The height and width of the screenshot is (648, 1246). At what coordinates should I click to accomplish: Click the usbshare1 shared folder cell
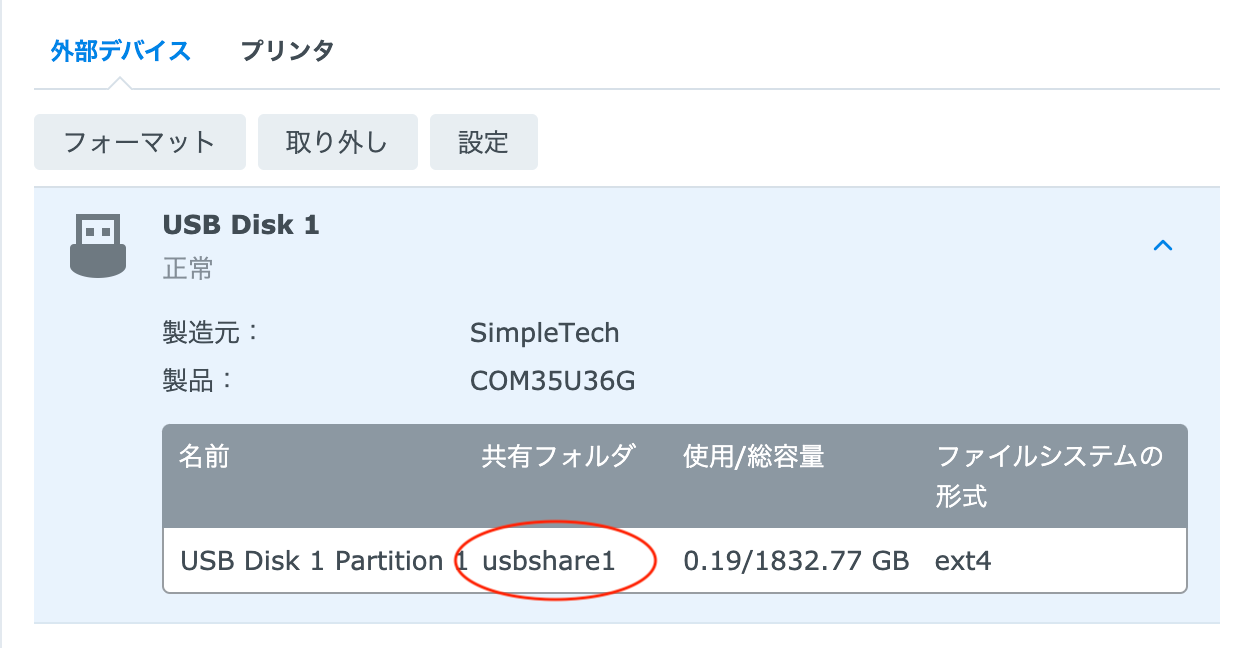tap(549, 560)
